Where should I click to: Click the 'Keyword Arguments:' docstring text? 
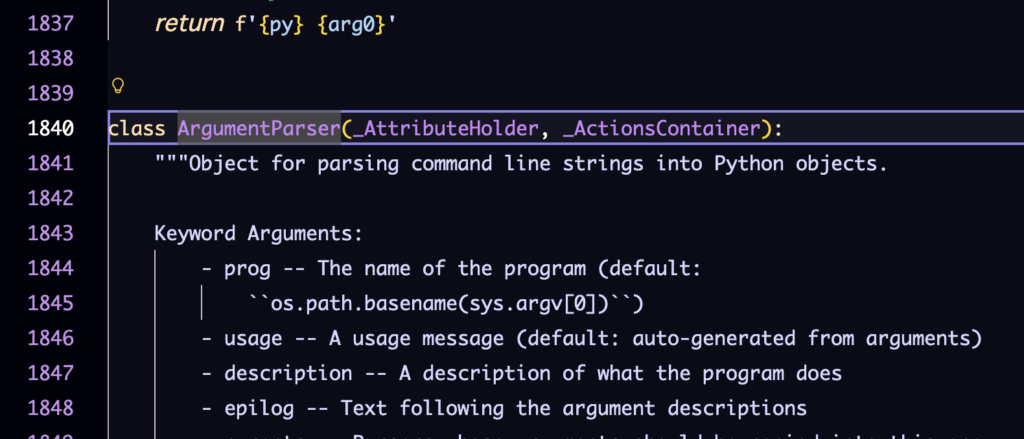258,233
